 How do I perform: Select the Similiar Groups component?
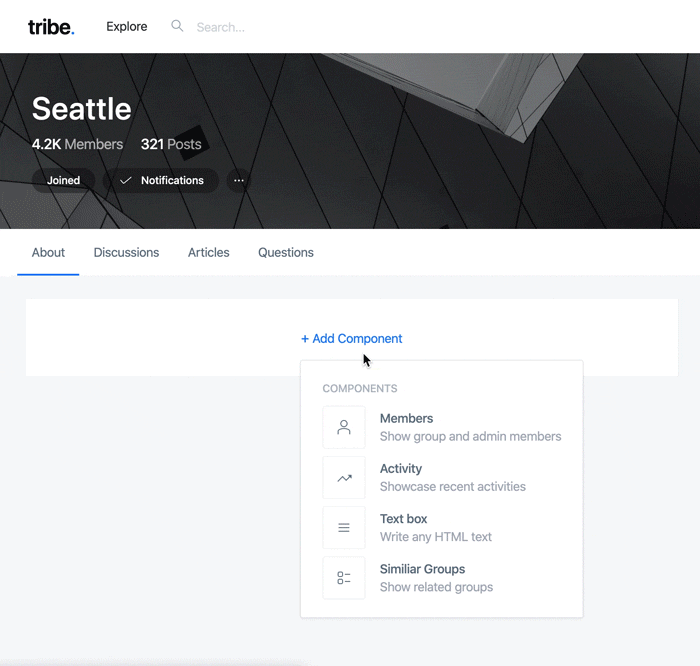pos(442,578)
